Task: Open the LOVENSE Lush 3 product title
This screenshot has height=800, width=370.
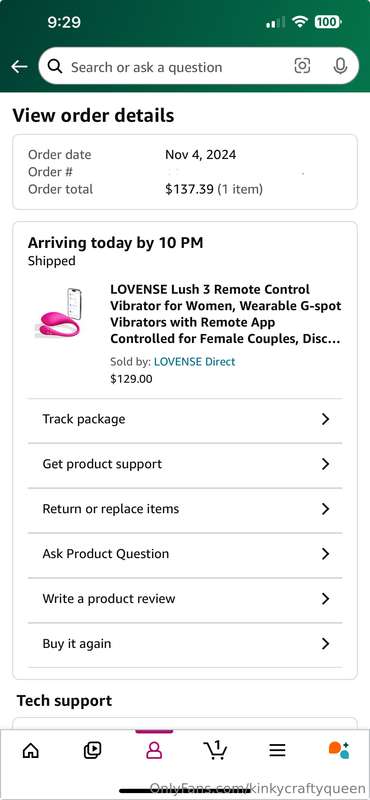Action: [226, 314]
